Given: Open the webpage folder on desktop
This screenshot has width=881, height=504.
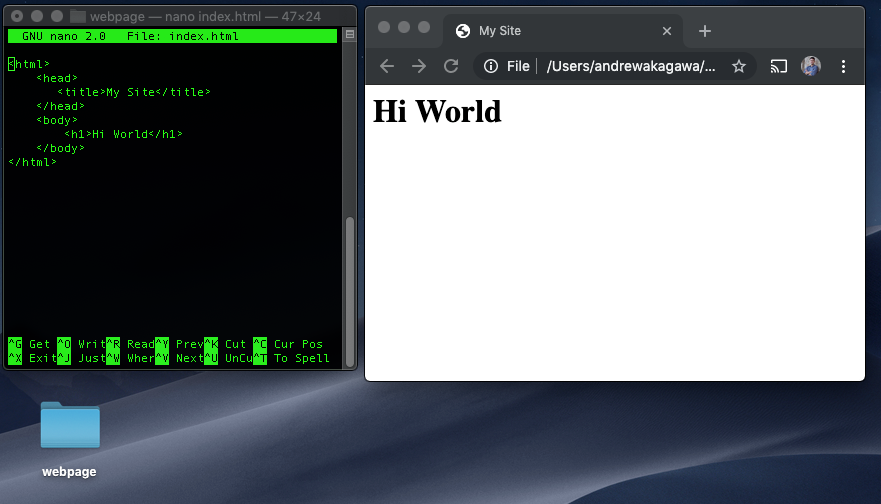Looking at the screenshot, I should tap(70, 425).
